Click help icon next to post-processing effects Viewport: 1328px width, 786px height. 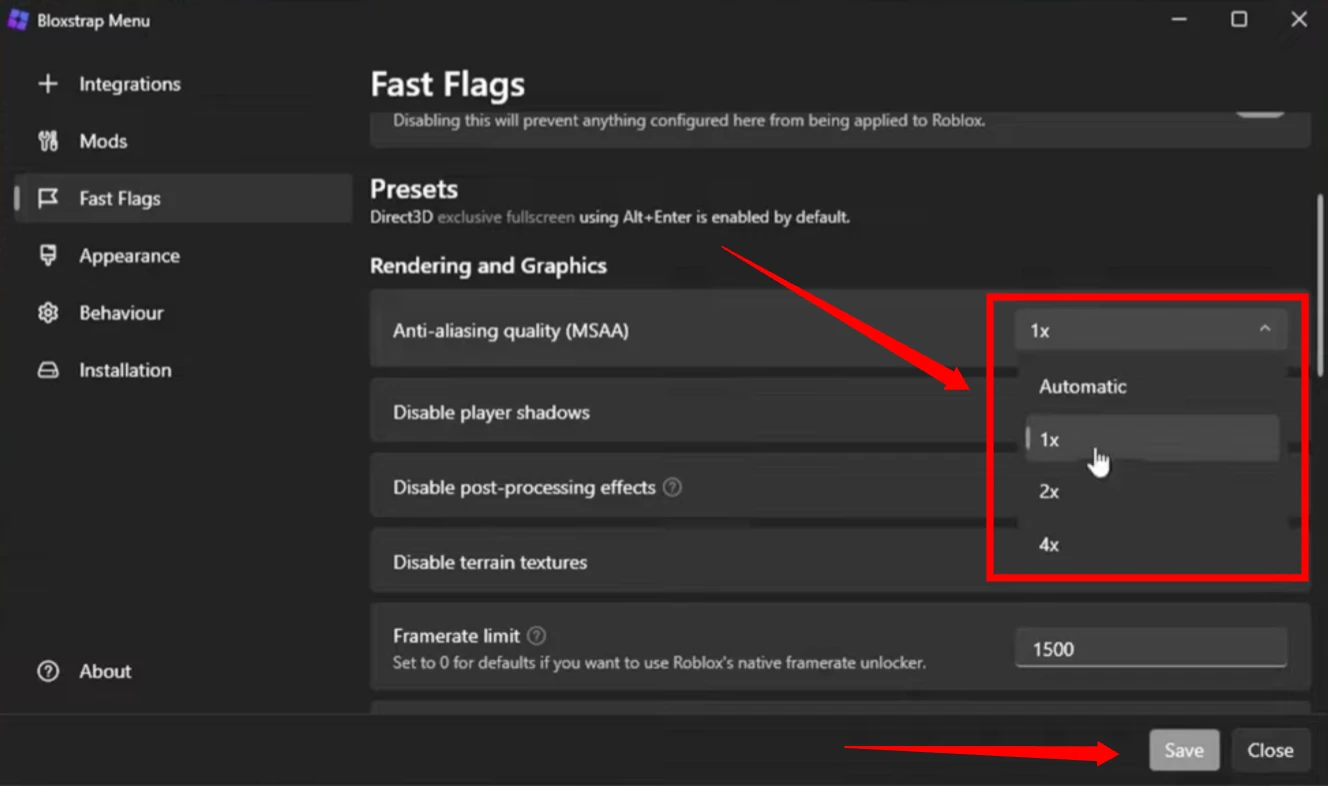click(x=673, y=488)
